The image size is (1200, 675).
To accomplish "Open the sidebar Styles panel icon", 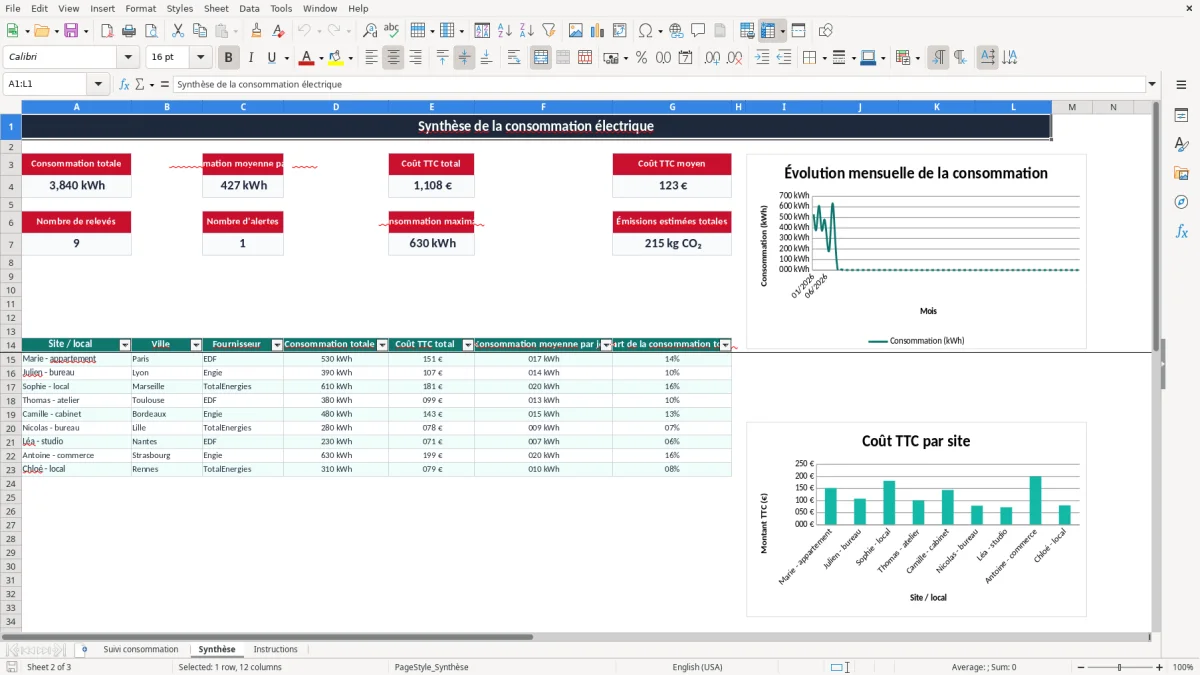I will tap(1181, 145).
